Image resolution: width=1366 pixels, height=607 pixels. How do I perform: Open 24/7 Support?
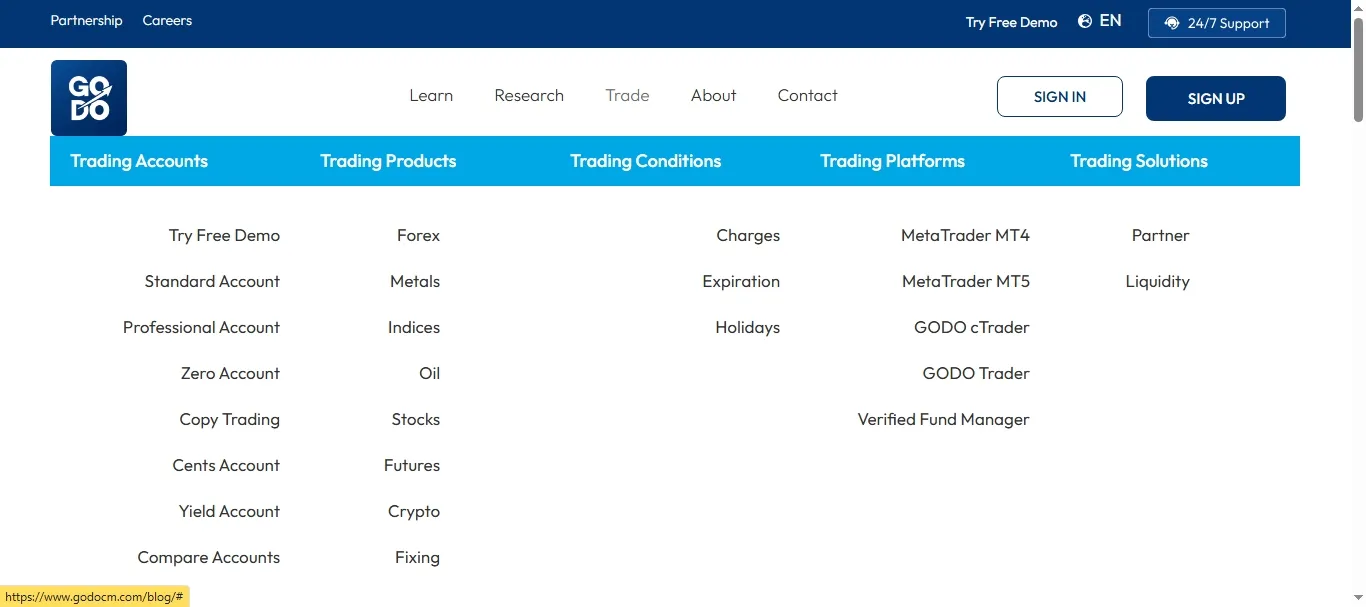(1217, 23)
